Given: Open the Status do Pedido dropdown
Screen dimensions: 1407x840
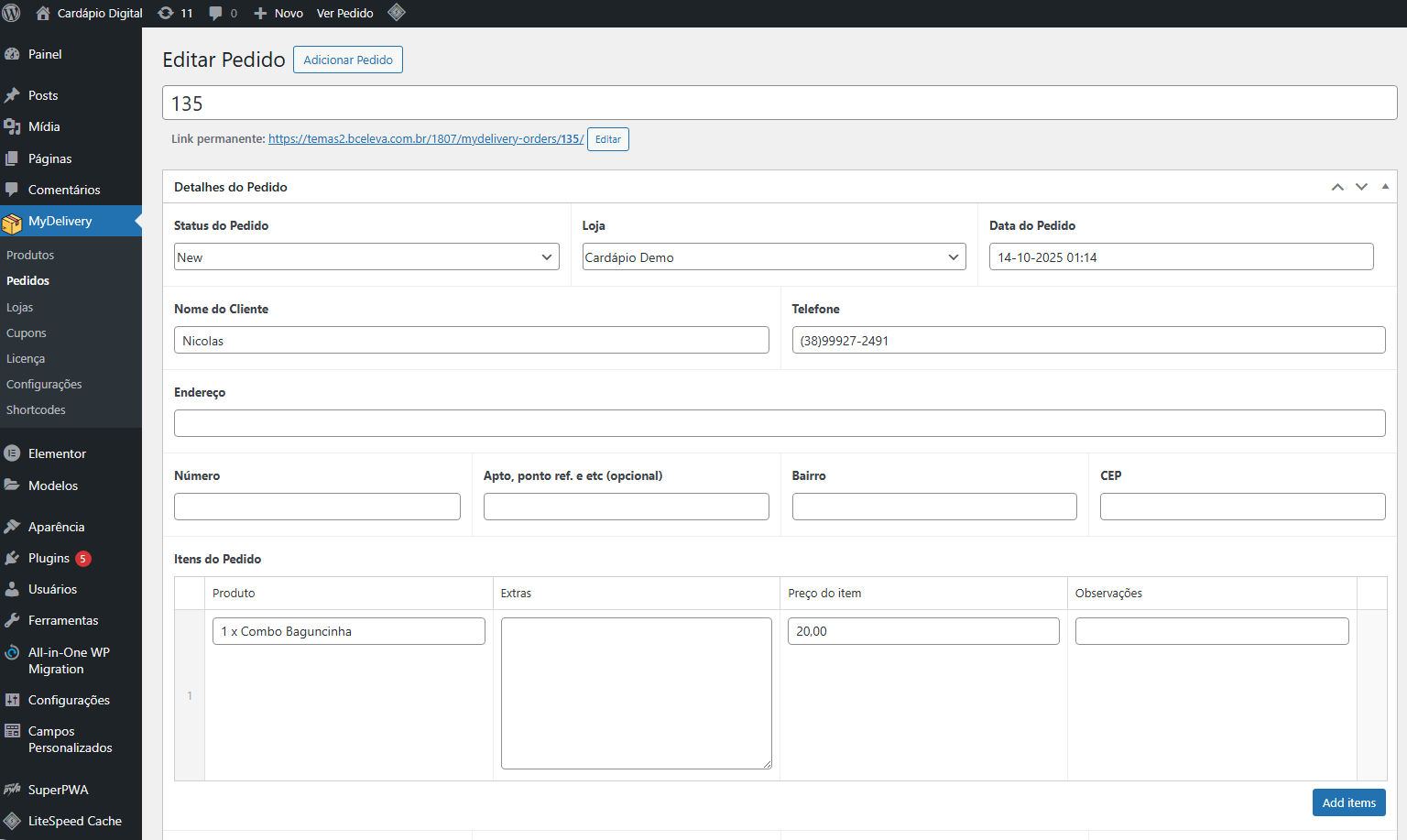Looking at the screenshot, I should coord(365,257).
